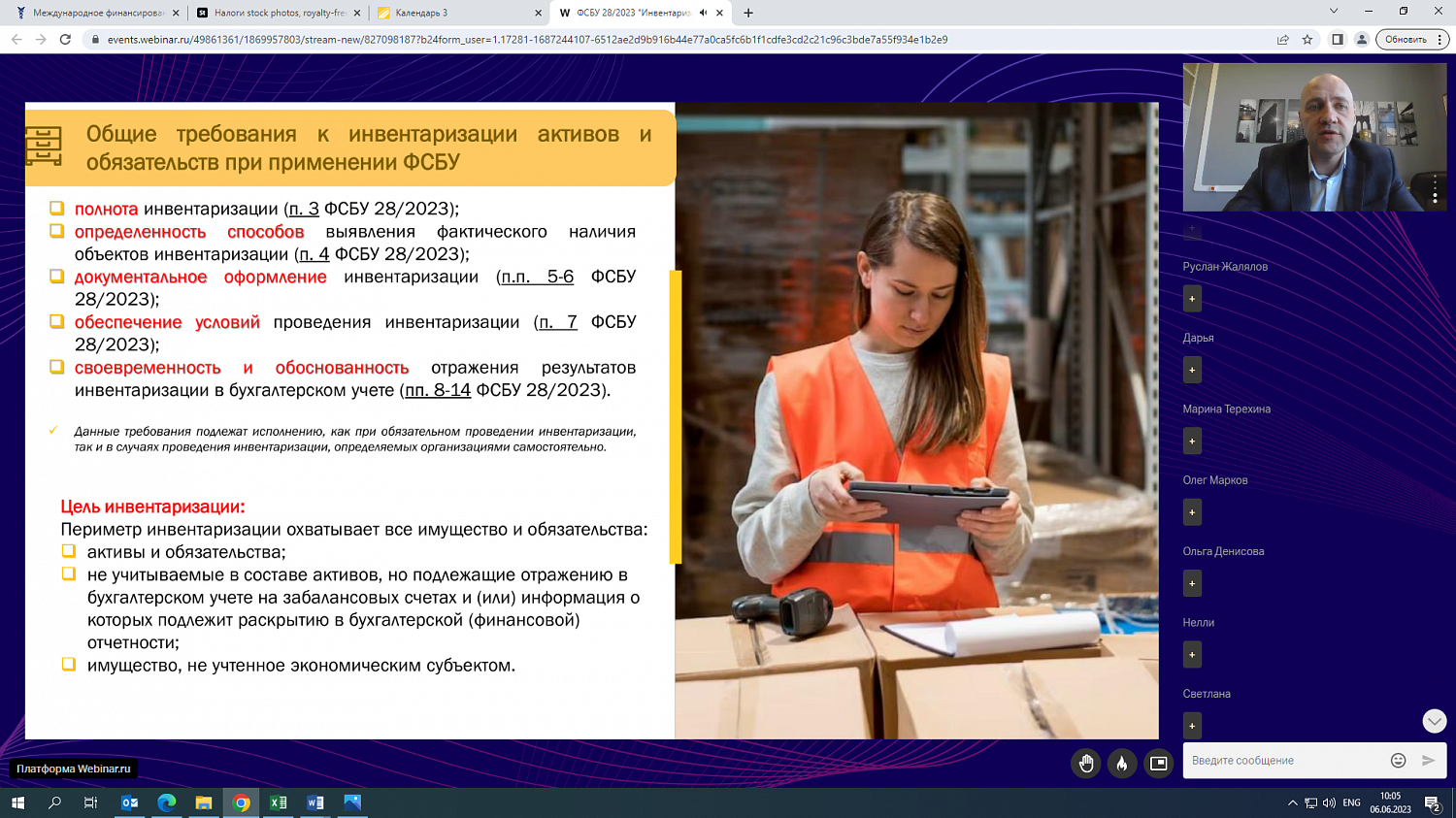Viewport: 1456px width, 818px height.
Task: Open Outlook from the taskbar
Action: click(x=129, y=802)
